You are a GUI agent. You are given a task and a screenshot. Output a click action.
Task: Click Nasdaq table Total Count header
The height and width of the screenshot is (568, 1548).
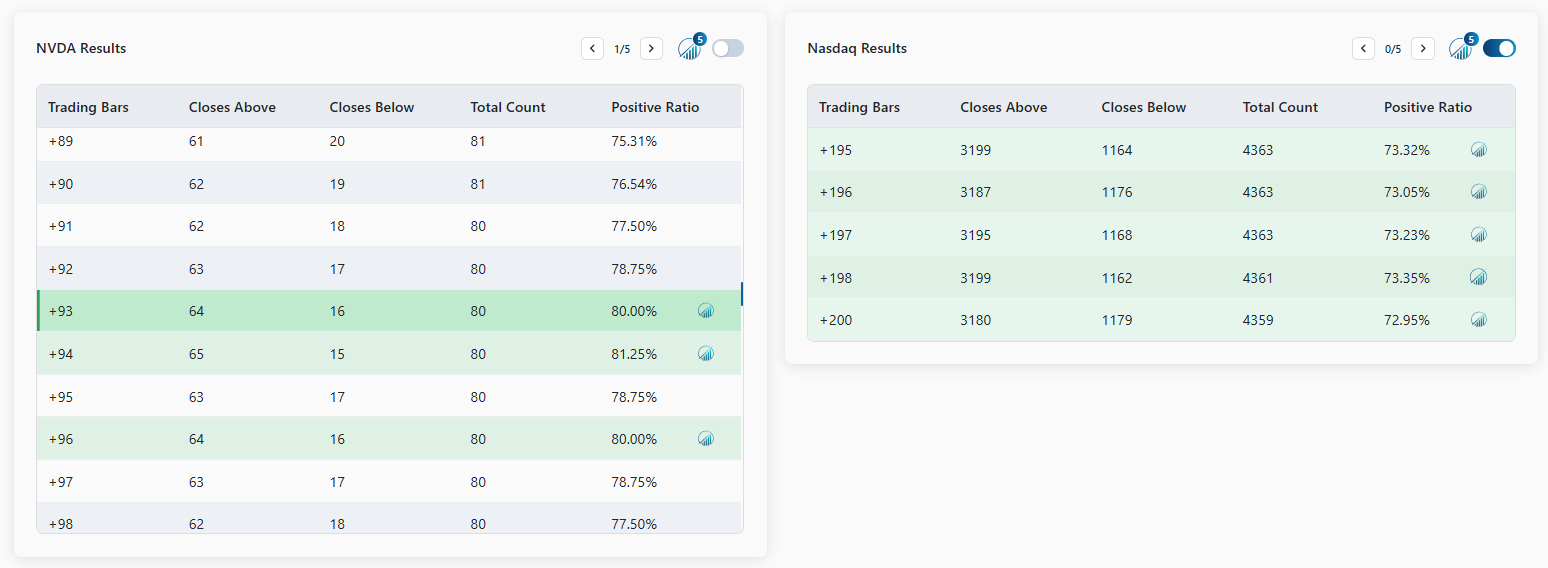tap(1280, 107)
